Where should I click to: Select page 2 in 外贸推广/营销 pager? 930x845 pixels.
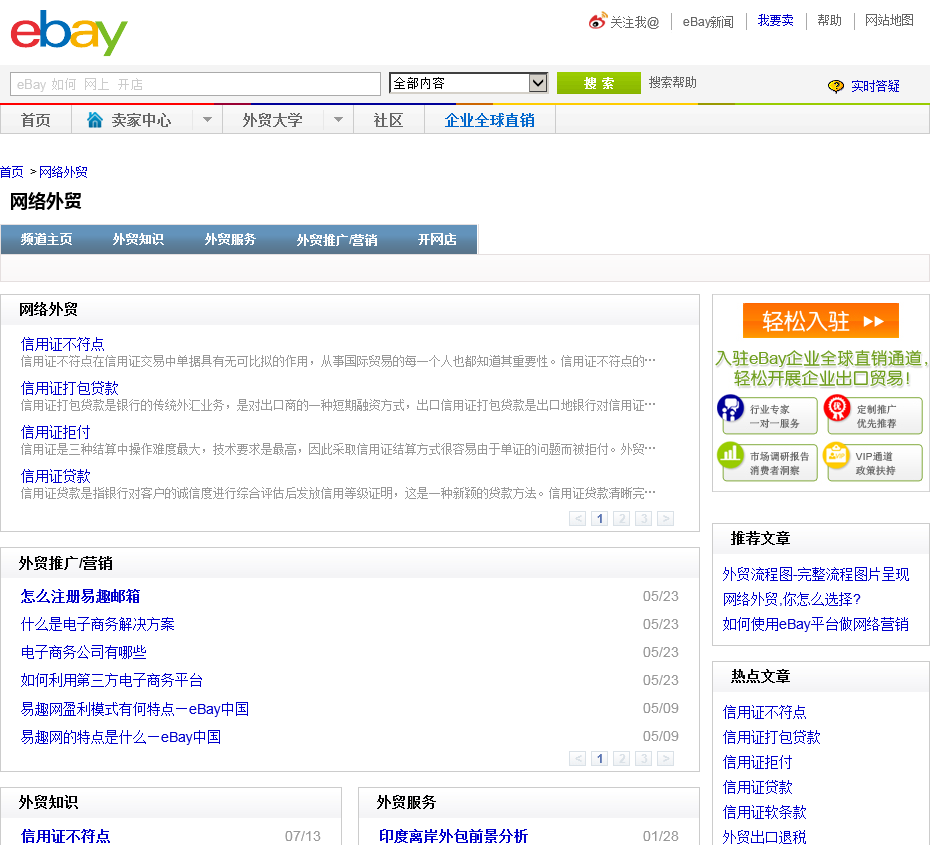(x=622, y=758)
